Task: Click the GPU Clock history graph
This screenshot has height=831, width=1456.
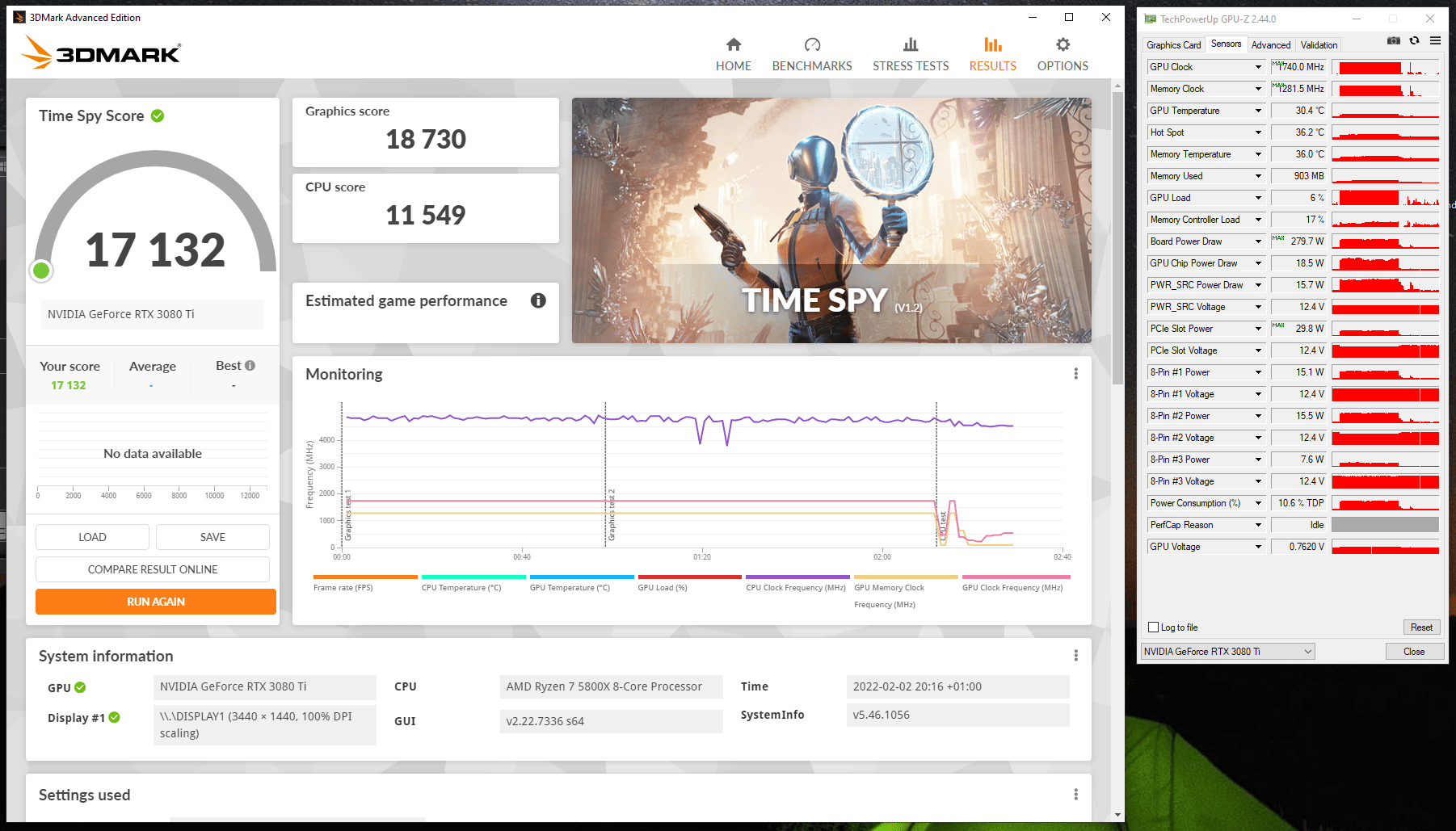Action: point(1385,67)
